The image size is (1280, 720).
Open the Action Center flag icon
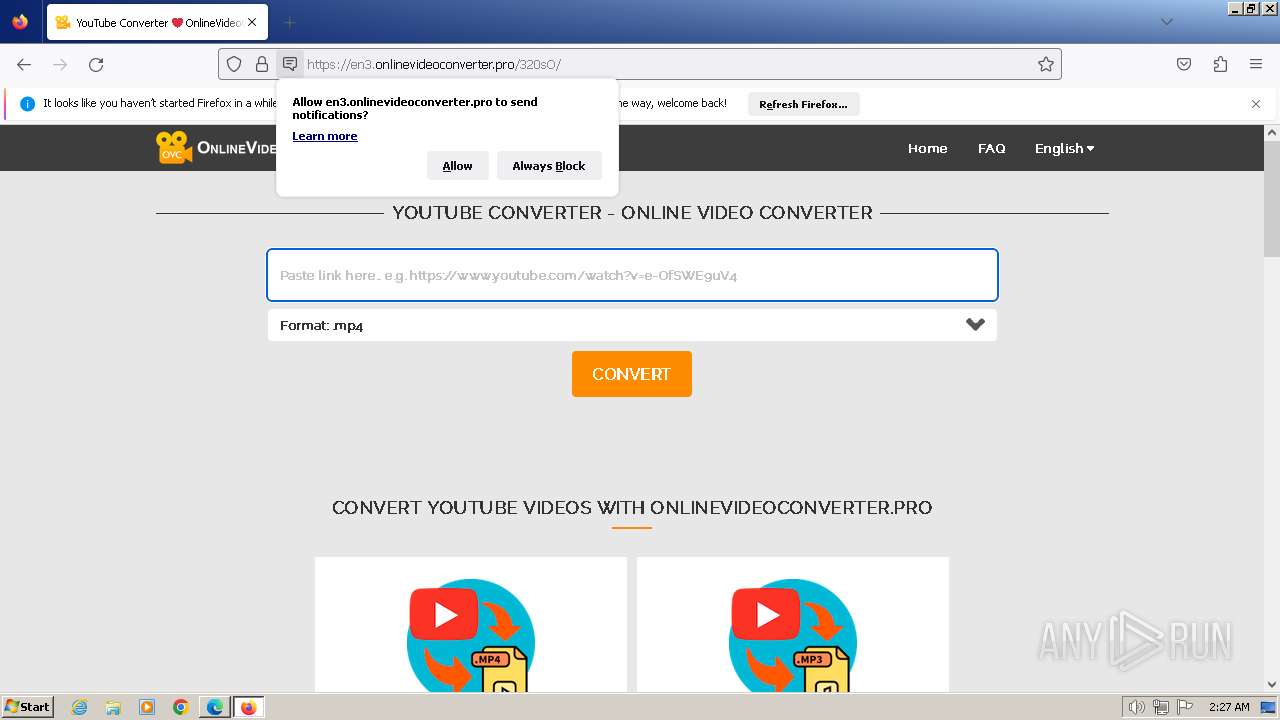(1185, 707)
